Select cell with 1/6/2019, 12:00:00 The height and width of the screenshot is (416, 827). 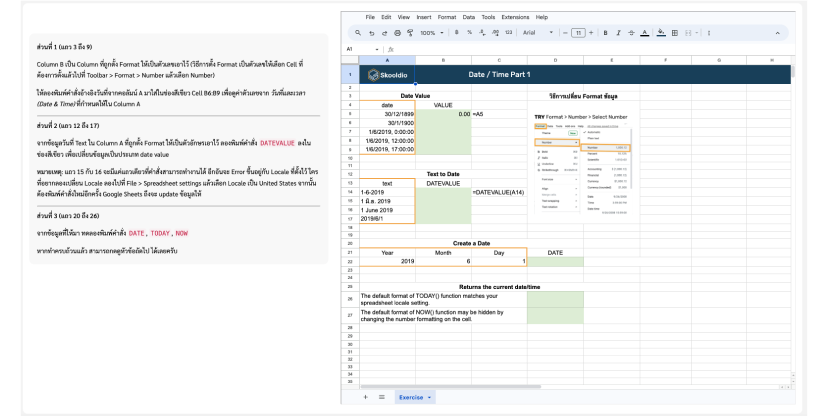(388, 141)
